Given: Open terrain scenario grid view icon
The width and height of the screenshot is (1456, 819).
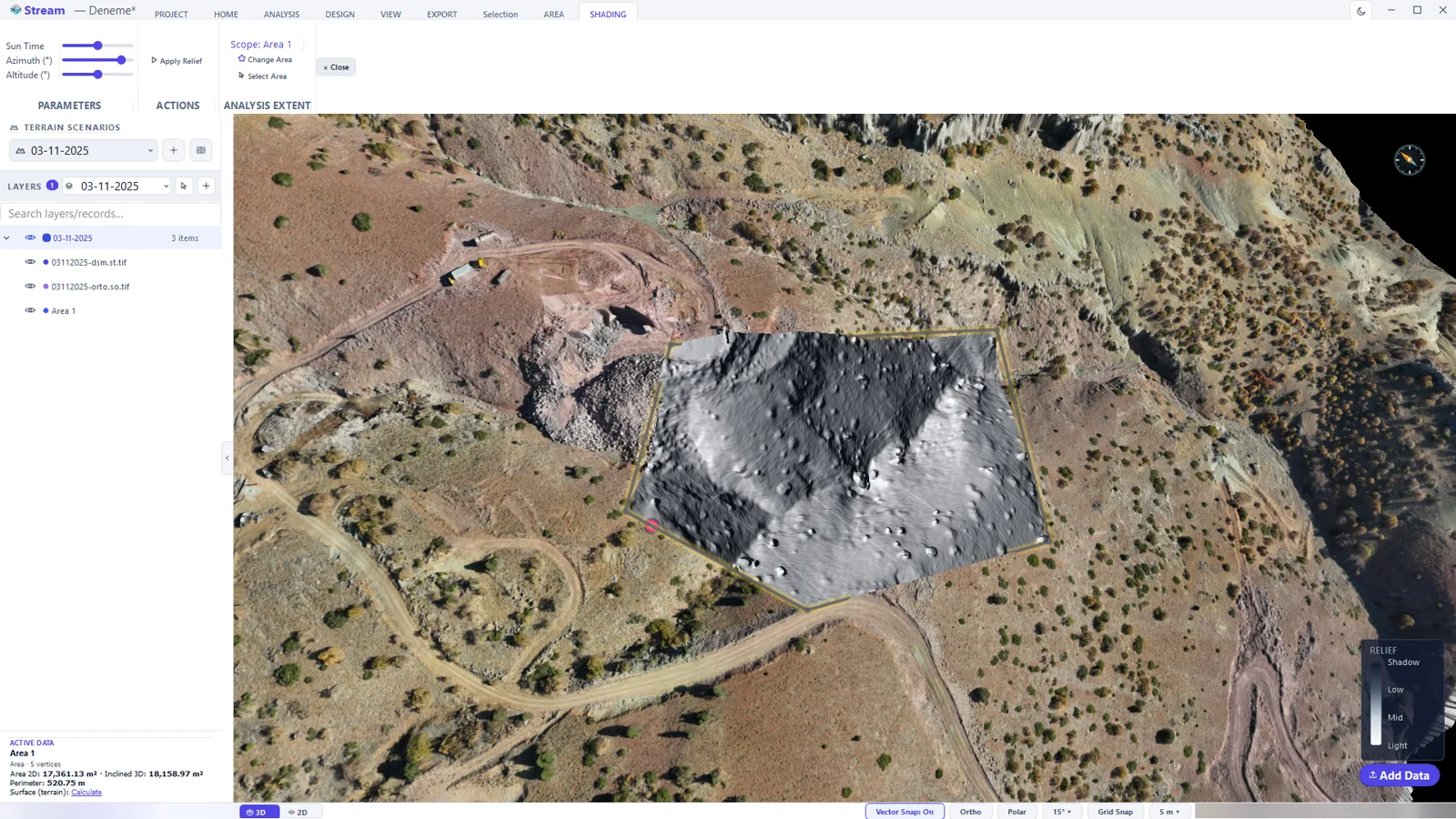Looking at the screenshot, I should [201, 150].
